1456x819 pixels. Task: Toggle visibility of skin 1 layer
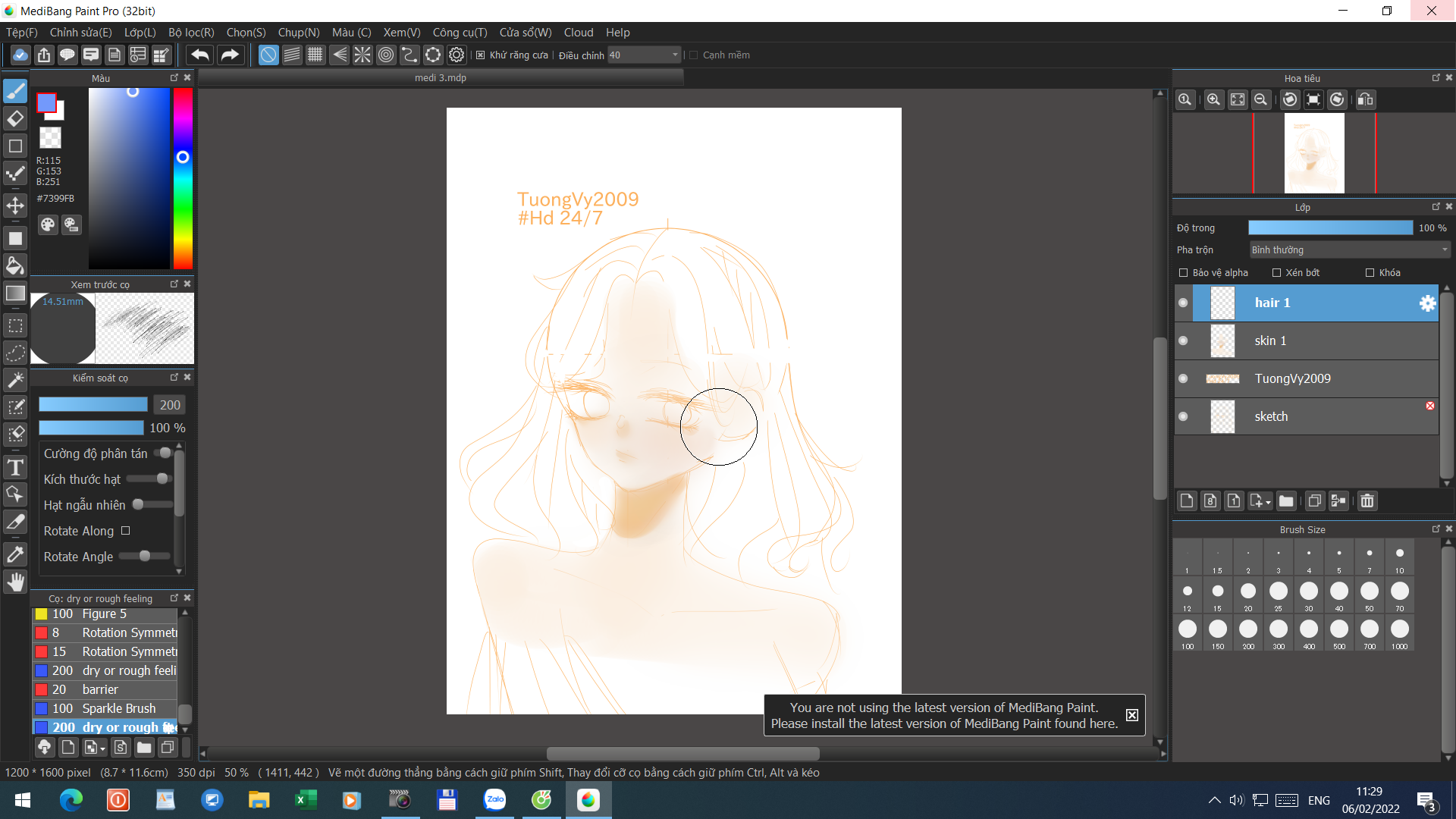click(x=1183, y=340)
